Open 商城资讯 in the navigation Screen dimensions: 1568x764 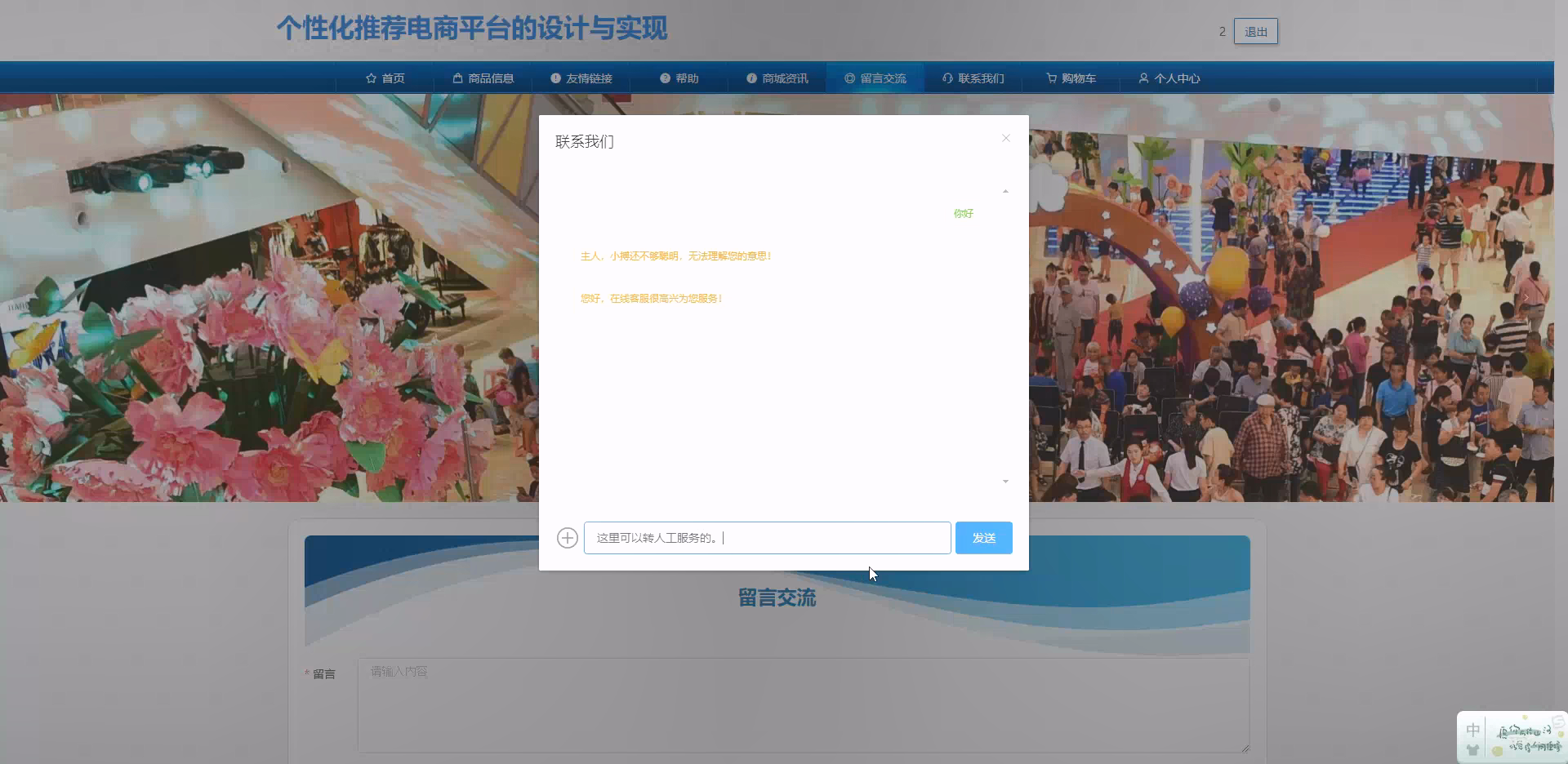777,78
